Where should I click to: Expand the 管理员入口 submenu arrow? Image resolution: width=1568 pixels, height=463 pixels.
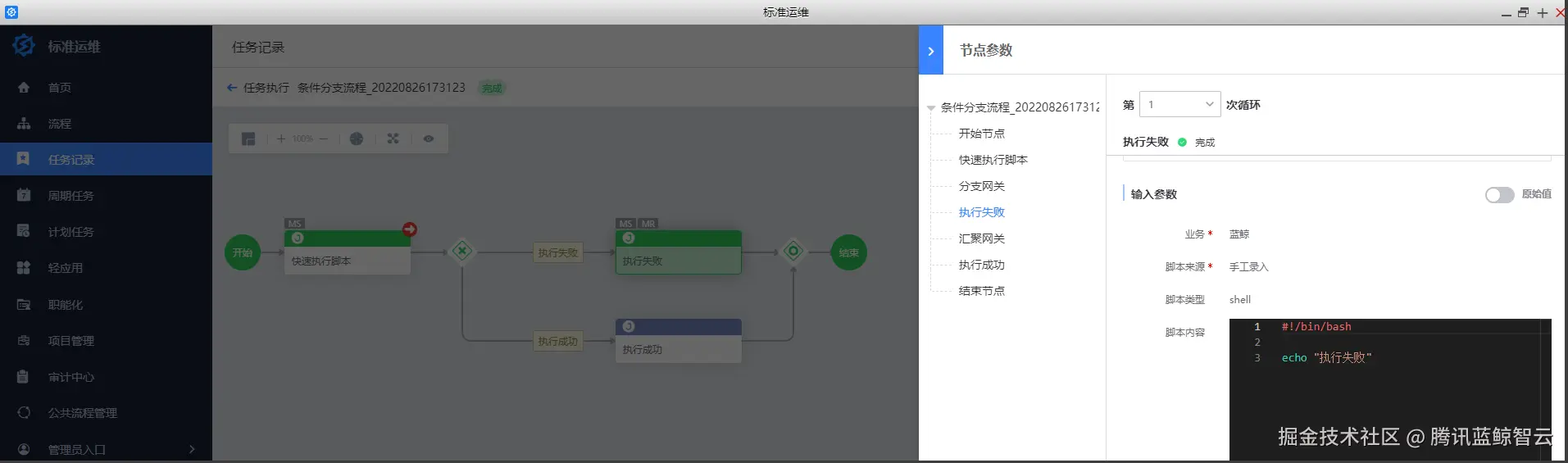click(192, 449)
